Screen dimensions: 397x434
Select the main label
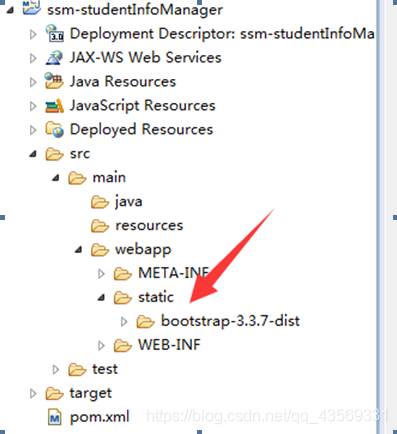click(109, 178)
